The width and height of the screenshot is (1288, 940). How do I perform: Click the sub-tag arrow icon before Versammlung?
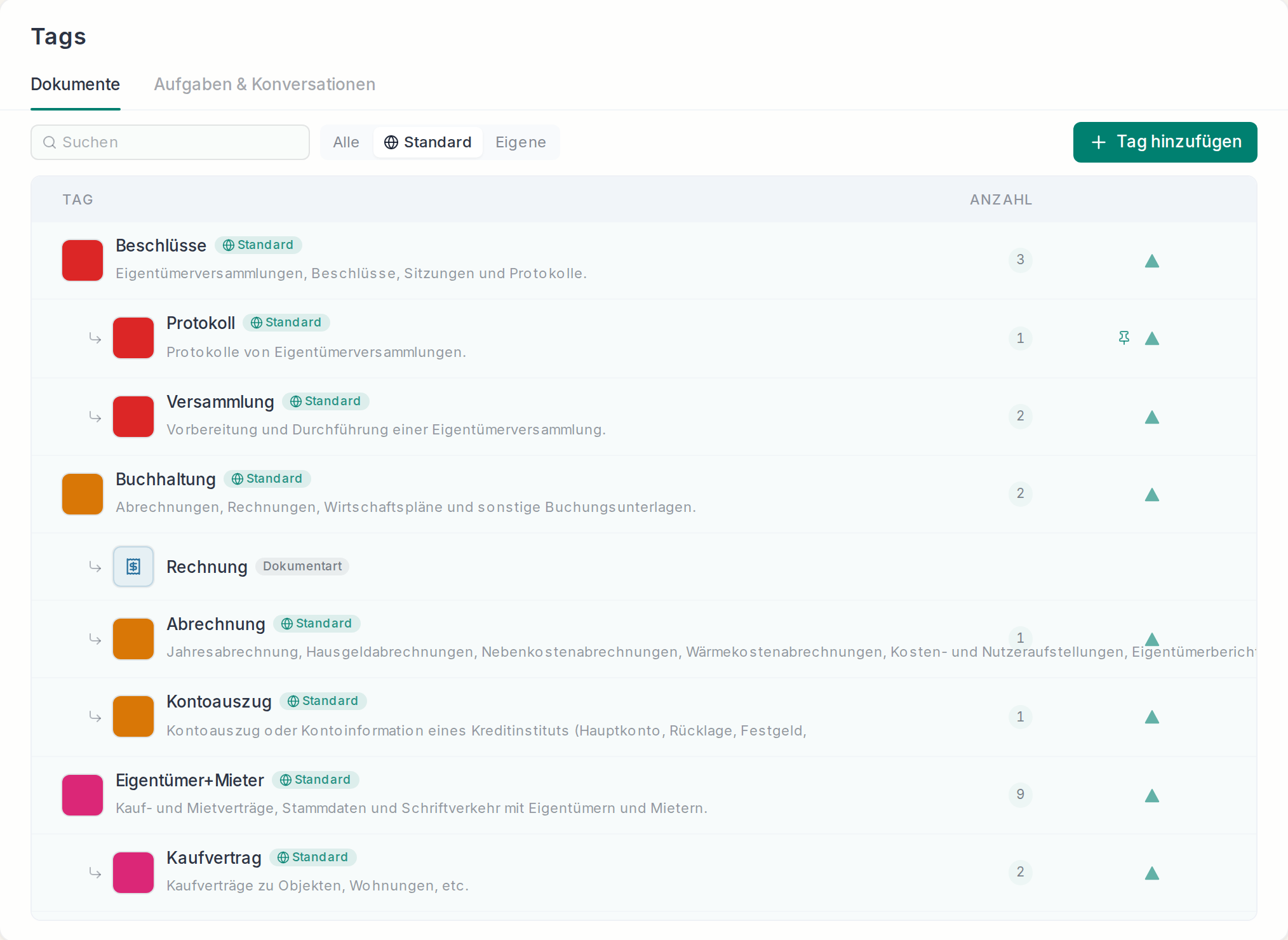[x=95, y=417]
